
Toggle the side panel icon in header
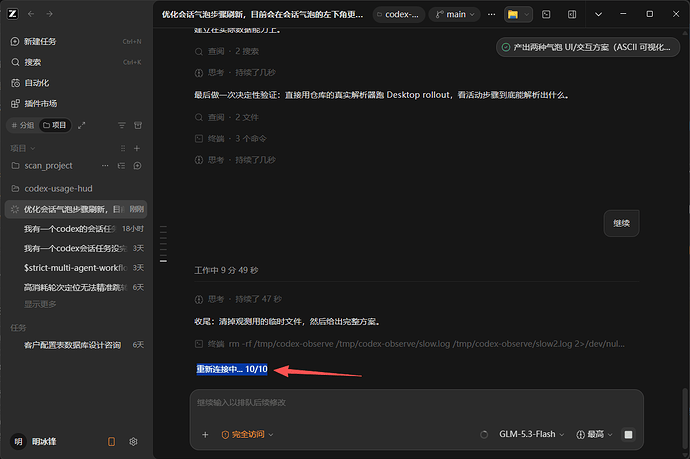(572, 15)
